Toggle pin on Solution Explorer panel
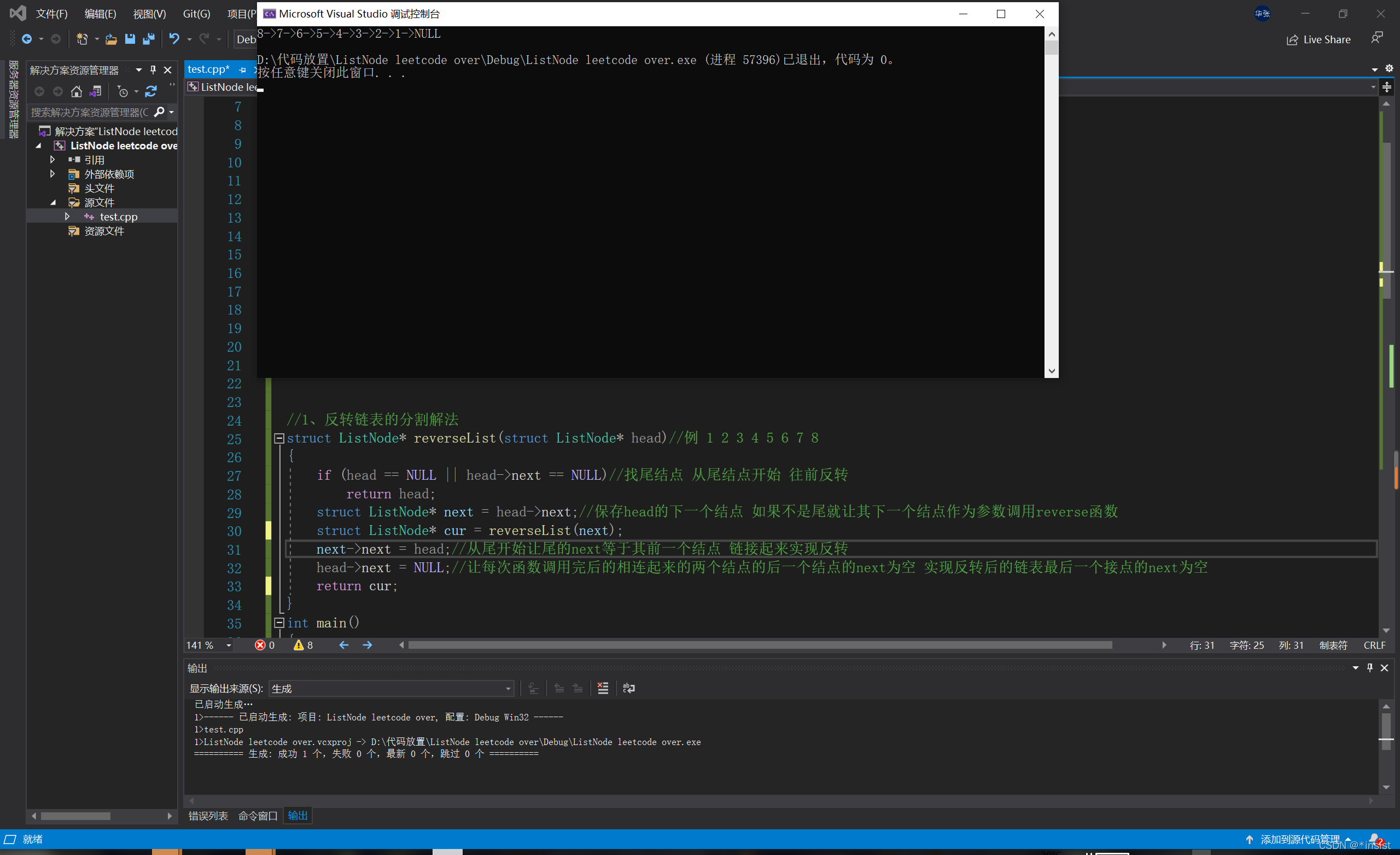Image resolution: width=1400 pixels, height=855 pixels. click(153, 69)
